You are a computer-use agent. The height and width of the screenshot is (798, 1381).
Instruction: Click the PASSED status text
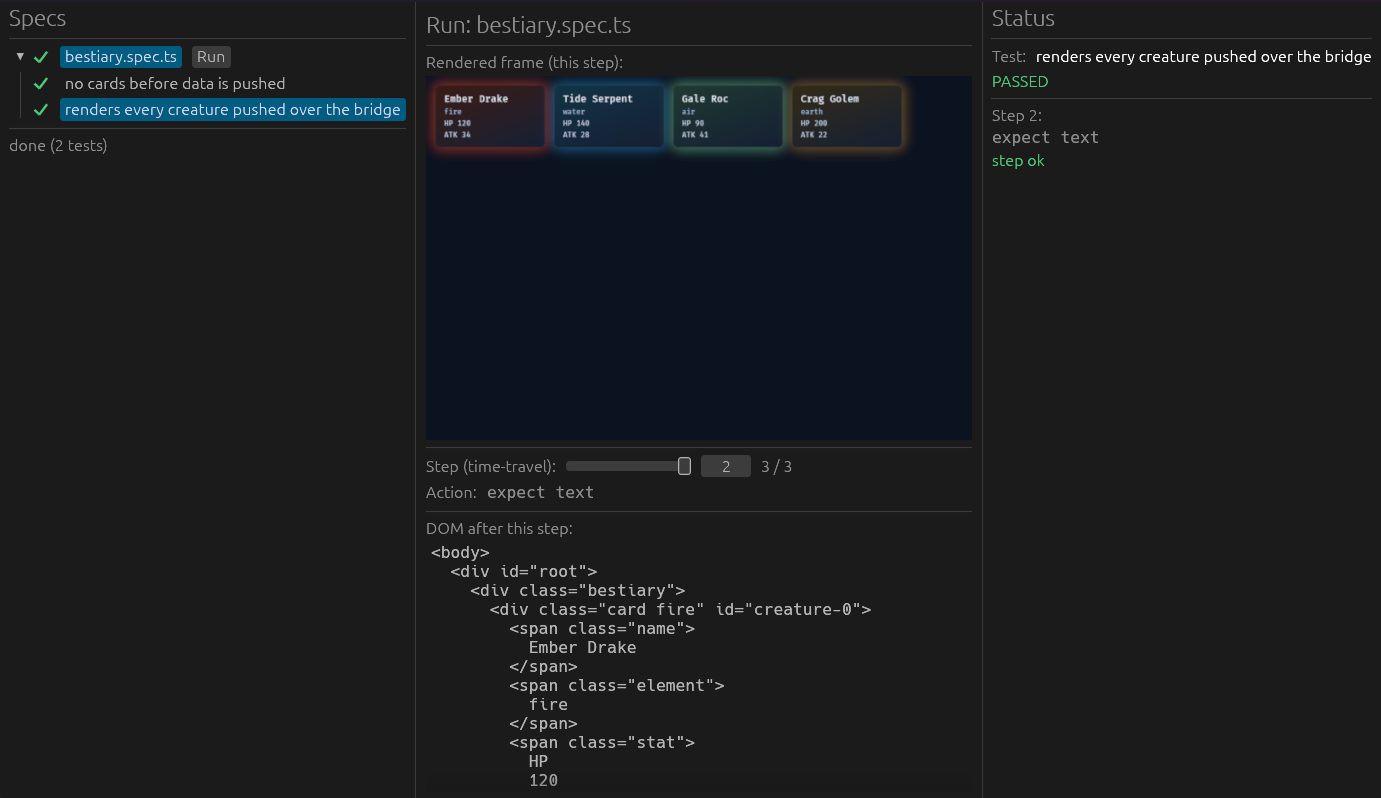pyautogui.click(x=1020, y=82)
